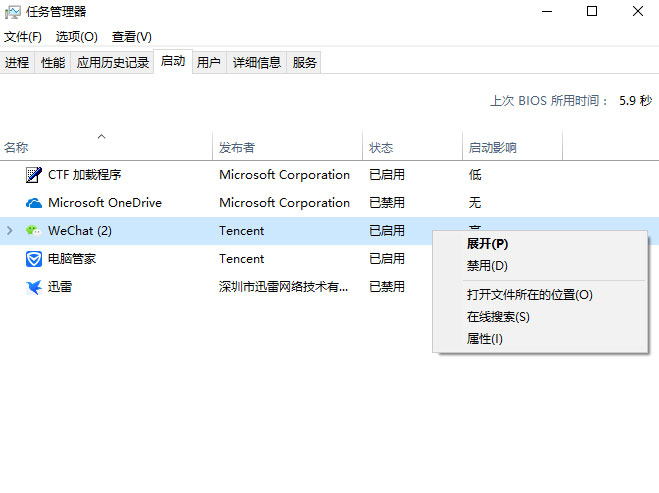659x493 pixels.
Task: Sort by the 状态 column header
Action: [x=412, y=148]
